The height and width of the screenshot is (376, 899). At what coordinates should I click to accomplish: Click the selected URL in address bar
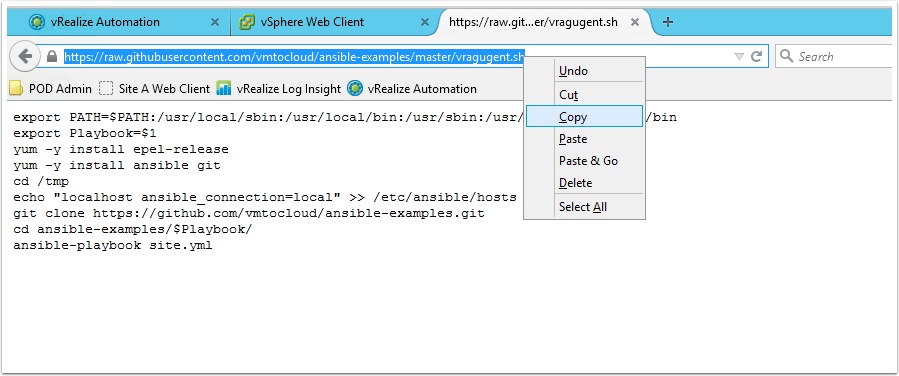[x=294, y=56]
